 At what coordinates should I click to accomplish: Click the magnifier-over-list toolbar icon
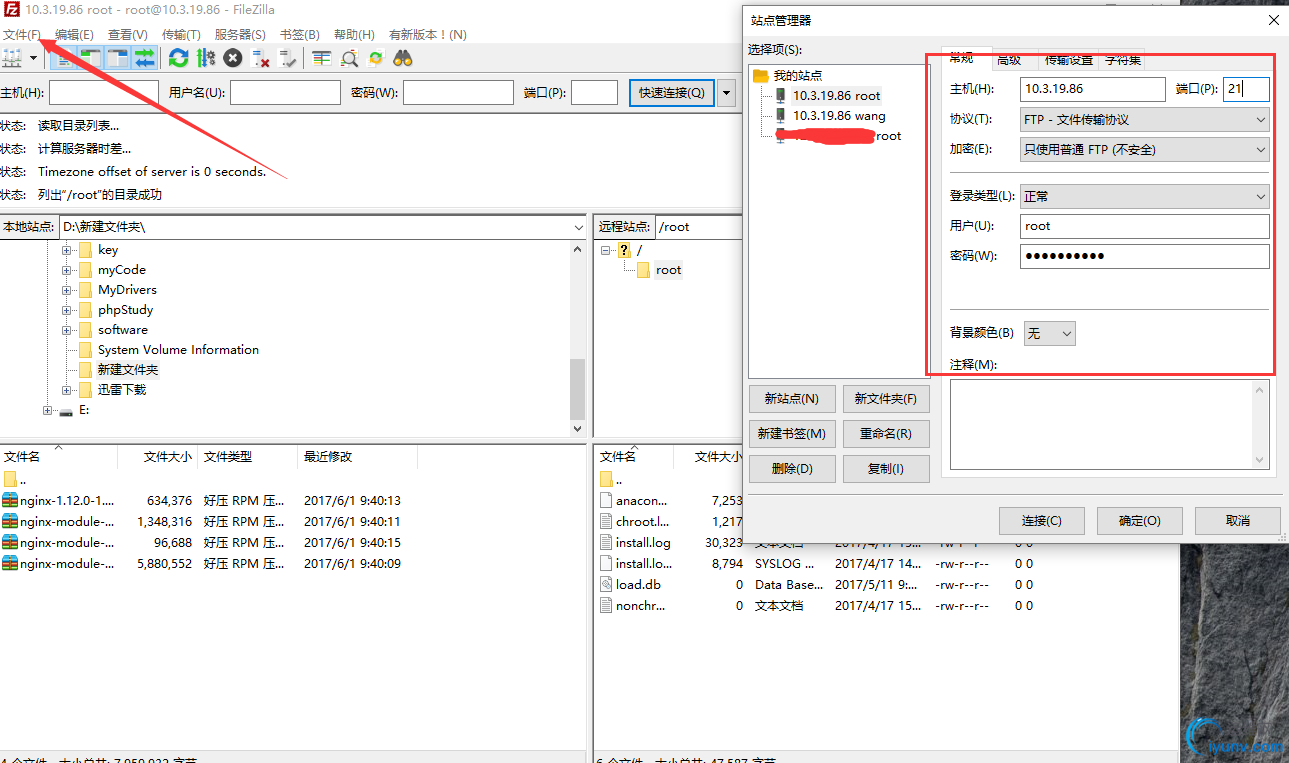click(349, 58)
